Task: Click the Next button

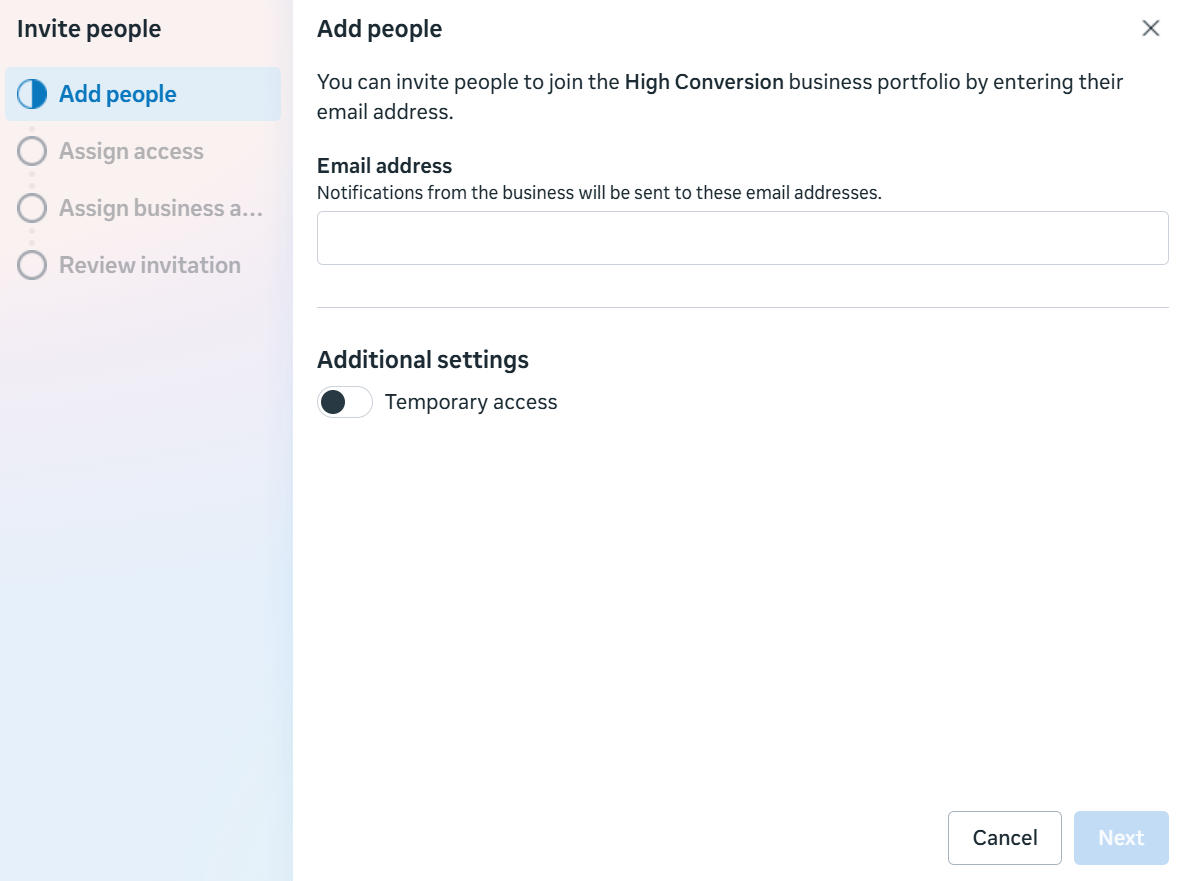Action: click(x=1121, y=838)
